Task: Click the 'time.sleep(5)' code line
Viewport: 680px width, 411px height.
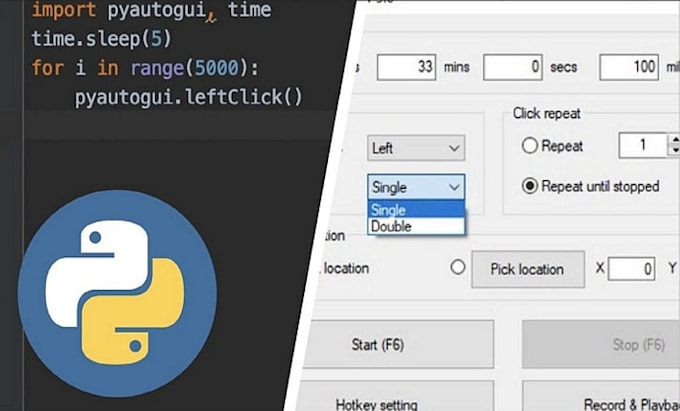Action: [x=102, y=39]
